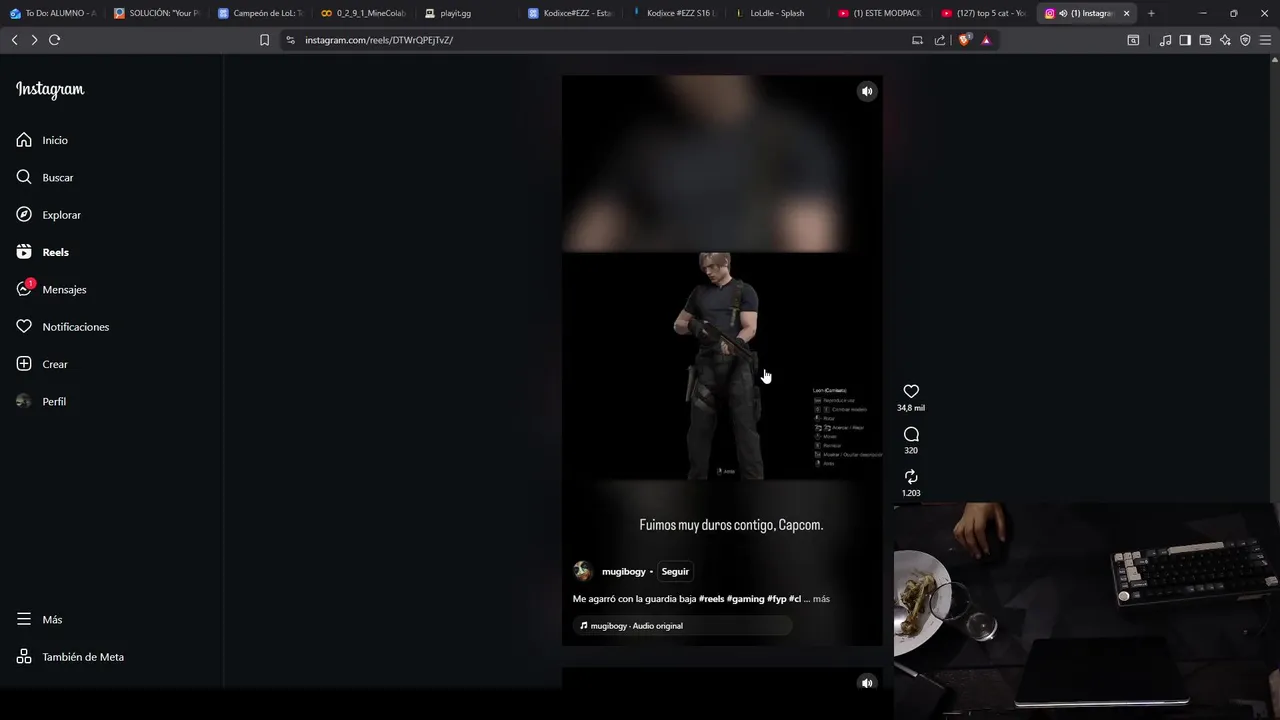
Task: Repost the reel with 1.203 reposts
Action: pyautogui.click(x=911, y=477)
